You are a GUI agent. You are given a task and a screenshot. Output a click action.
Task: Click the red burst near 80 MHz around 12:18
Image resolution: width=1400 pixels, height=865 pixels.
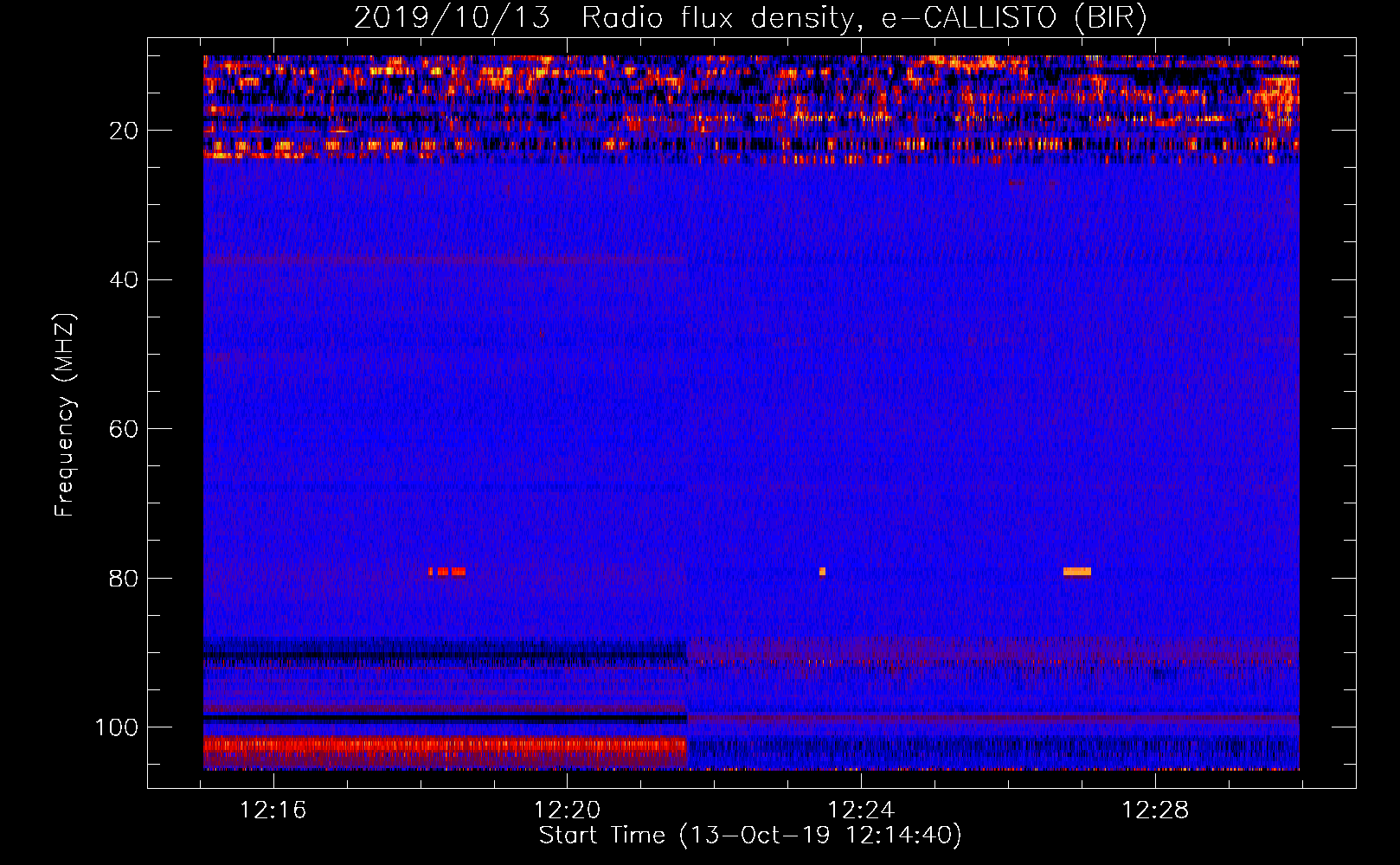pyautogui.click(x=447, y=572)
